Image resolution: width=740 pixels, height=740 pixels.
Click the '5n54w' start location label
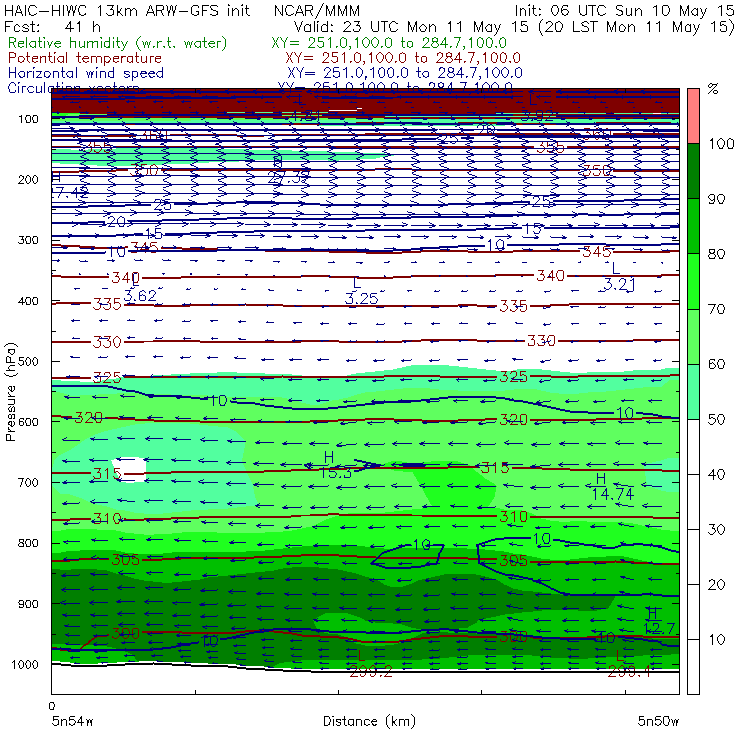pos(73,721)
